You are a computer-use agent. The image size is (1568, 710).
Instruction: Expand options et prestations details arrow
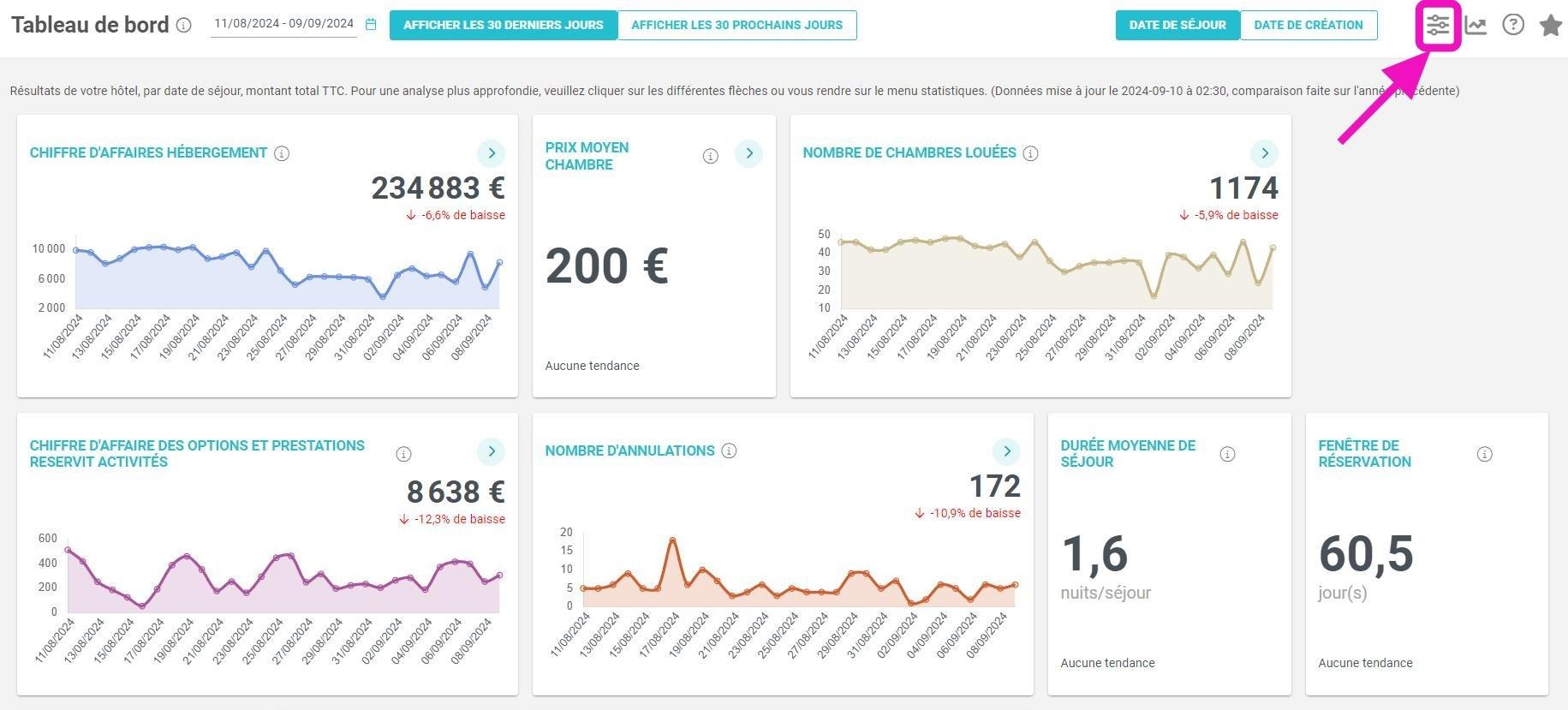click(x=491, y=451)
